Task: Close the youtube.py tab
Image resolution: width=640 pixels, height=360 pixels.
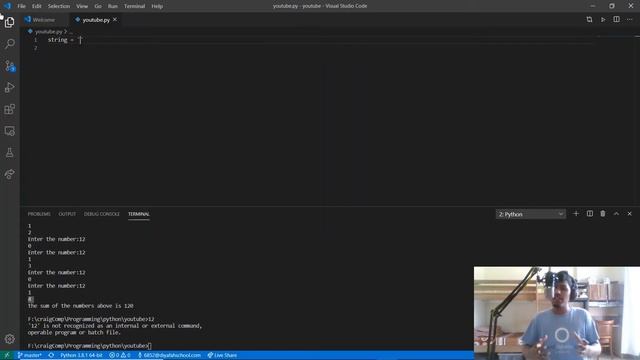Action: click(115, 20)
